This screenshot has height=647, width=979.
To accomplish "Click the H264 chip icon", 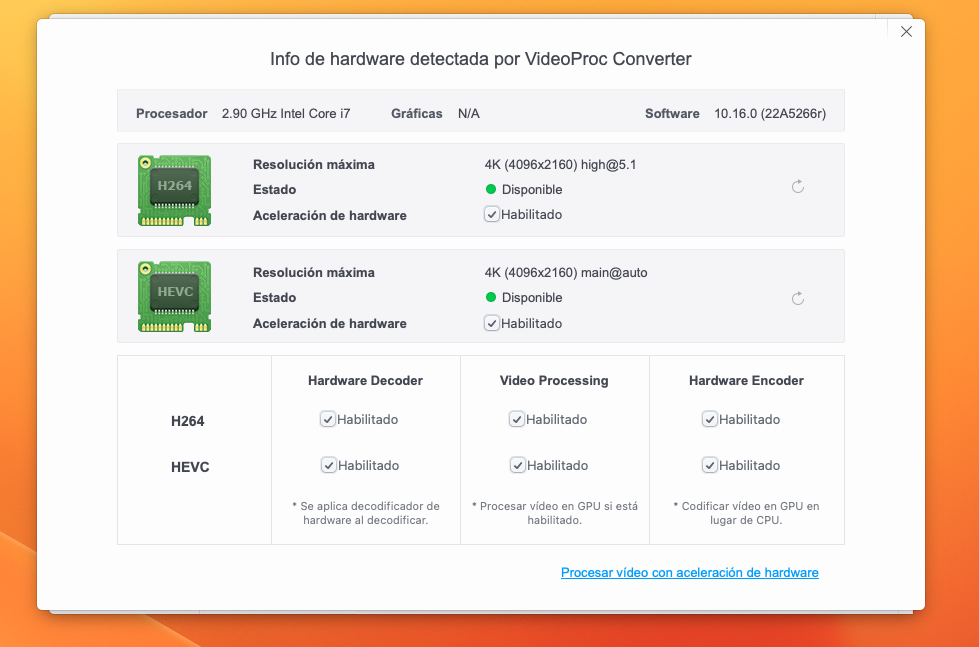I will (174, 190).
